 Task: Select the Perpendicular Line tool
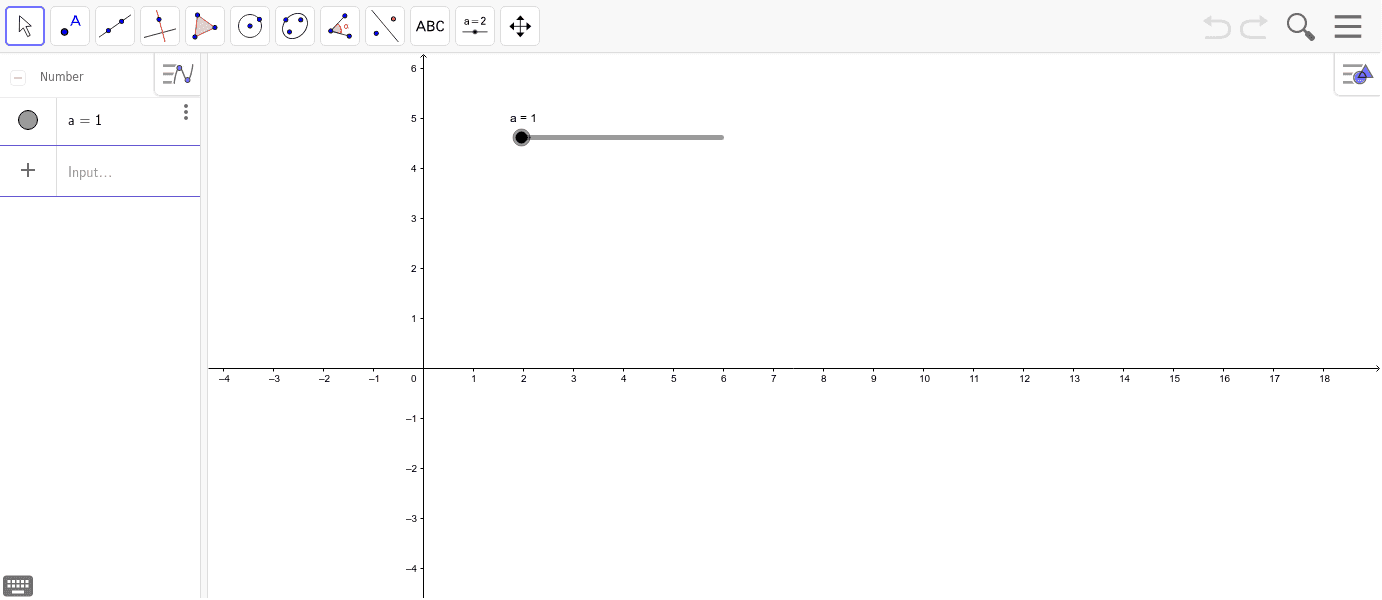[160, 26]
